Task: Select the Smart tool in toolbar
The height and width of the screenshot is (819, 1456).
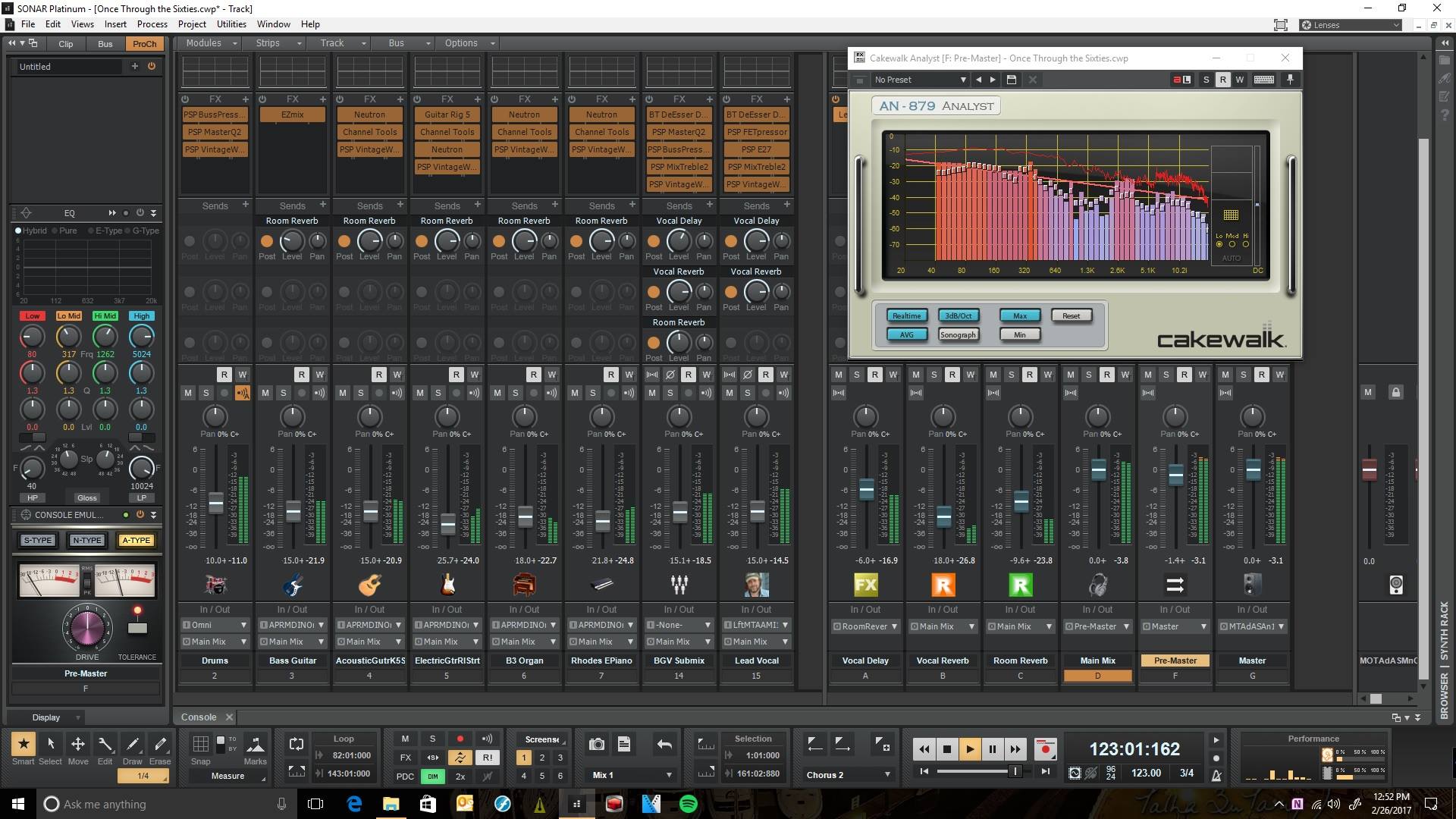Action: [x=22, y=742]
